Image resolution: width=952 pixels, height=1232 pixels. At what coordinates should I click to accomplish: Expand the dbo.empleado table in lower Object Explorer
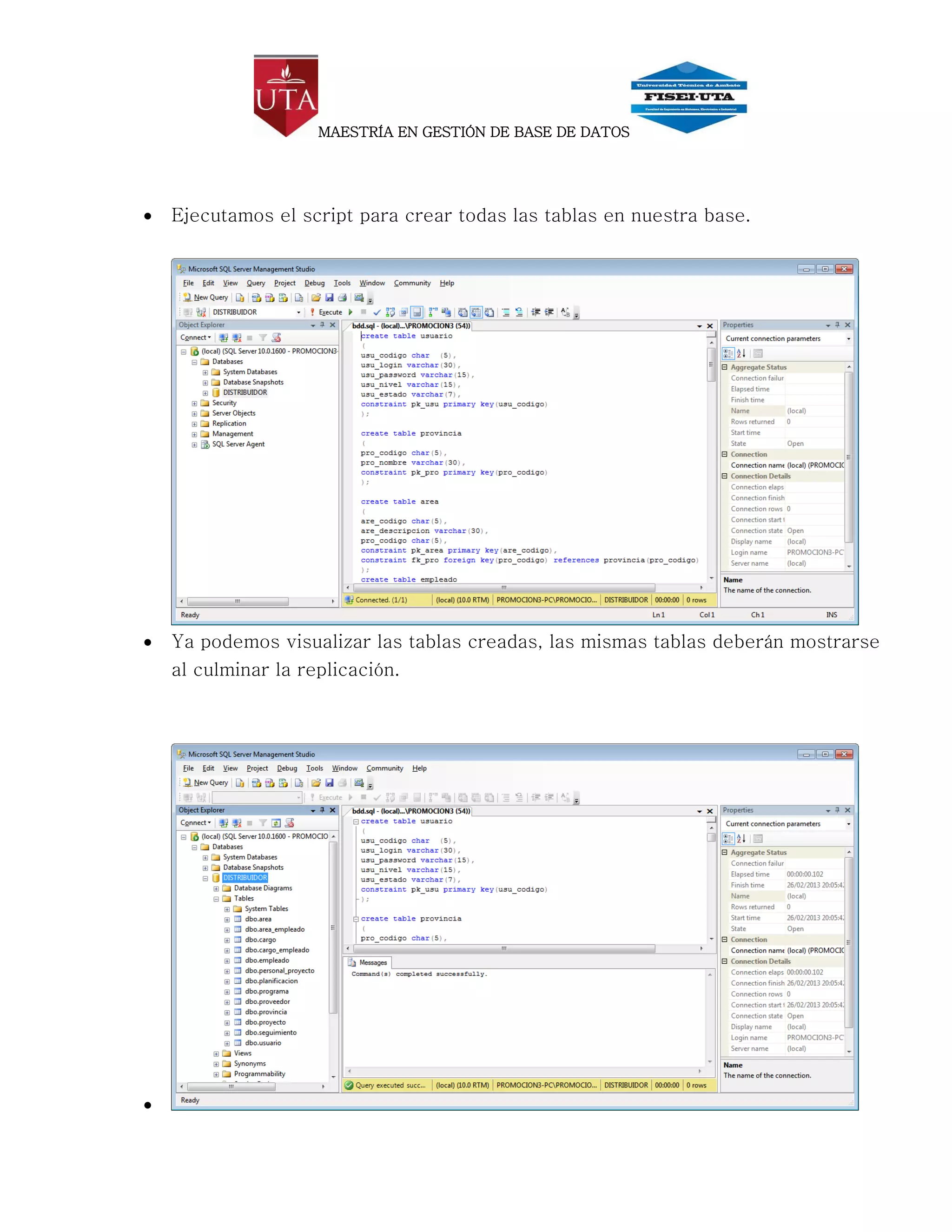(x=227, y=961)
